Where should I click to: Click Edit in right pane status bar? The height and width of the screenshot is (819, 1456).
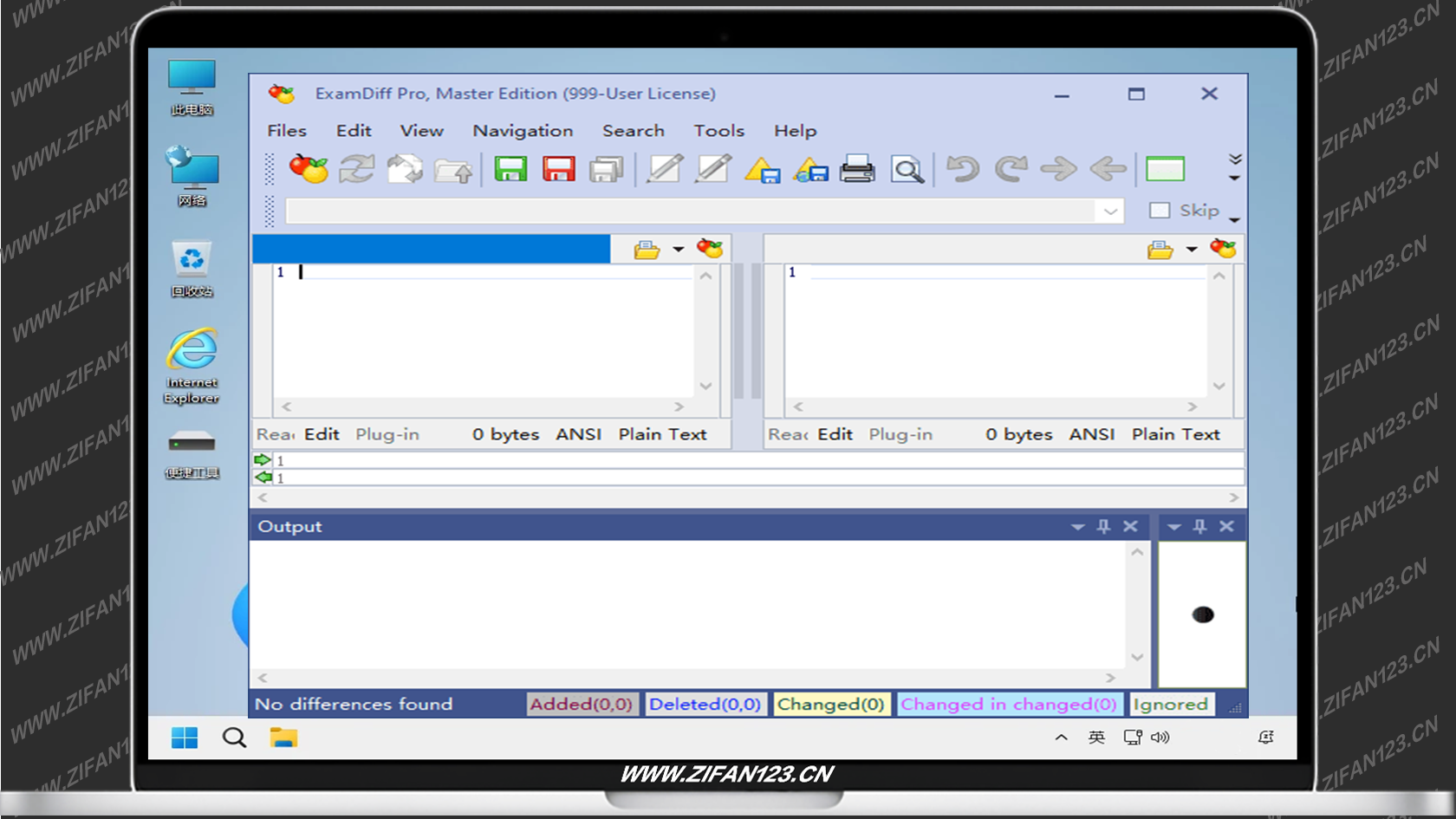[x=835, y=434]
